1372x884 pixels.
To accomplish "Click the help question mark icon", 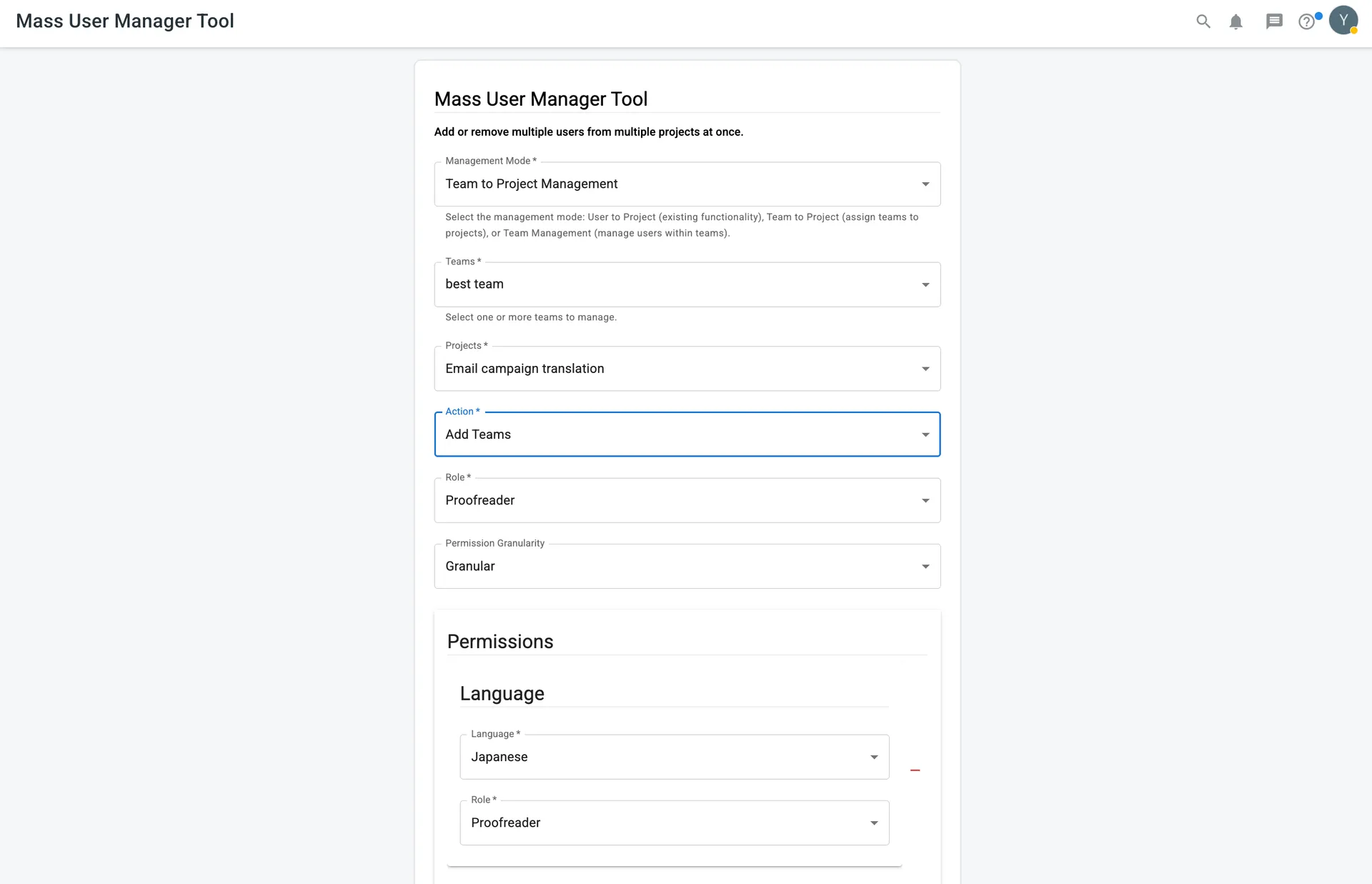I will click(x=1306, y=21).
